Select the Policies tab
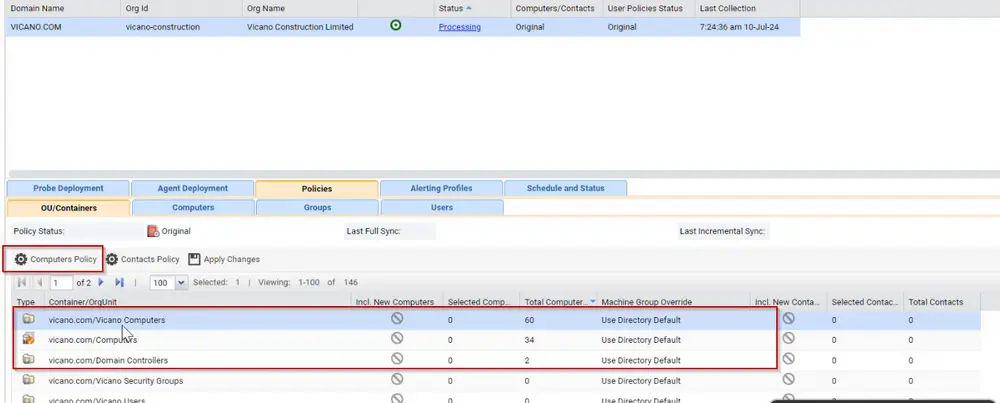The image size is (1000, 403). pyautogui.click(x=317, y=189)
